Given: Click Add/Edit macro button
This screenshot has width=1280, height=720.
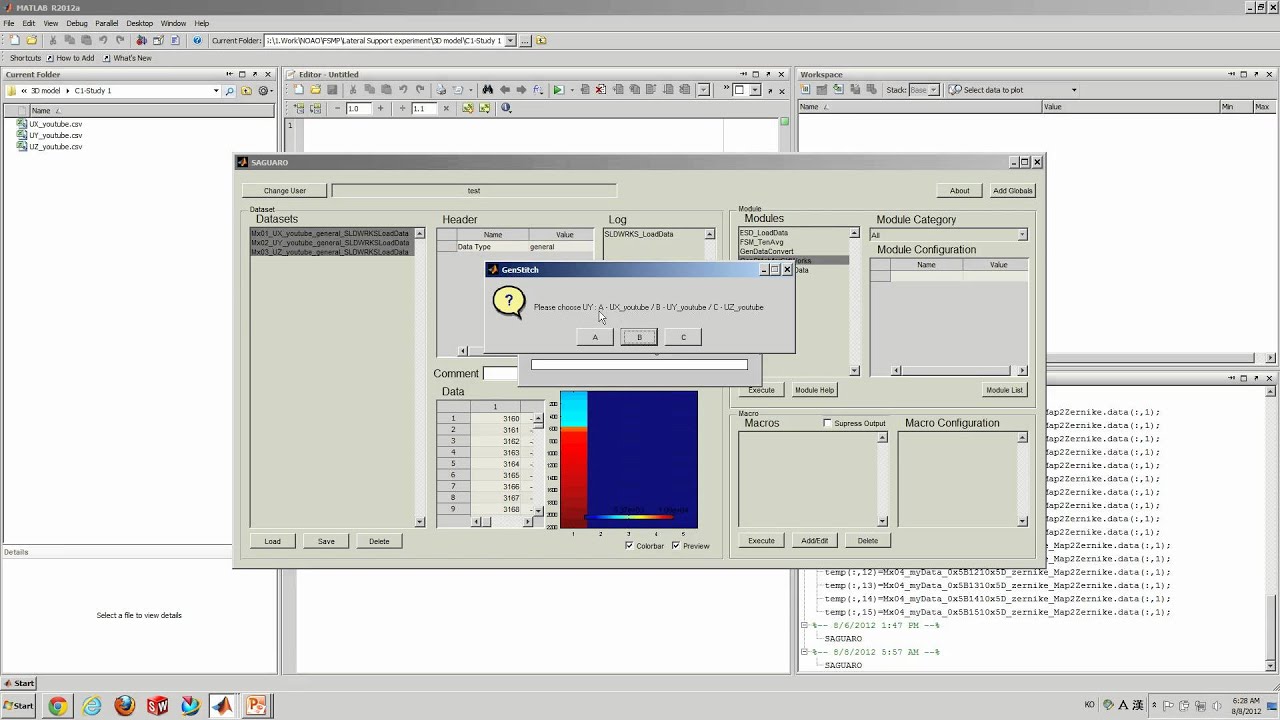Looking at the screenshot, I should (x=815, y=541).
